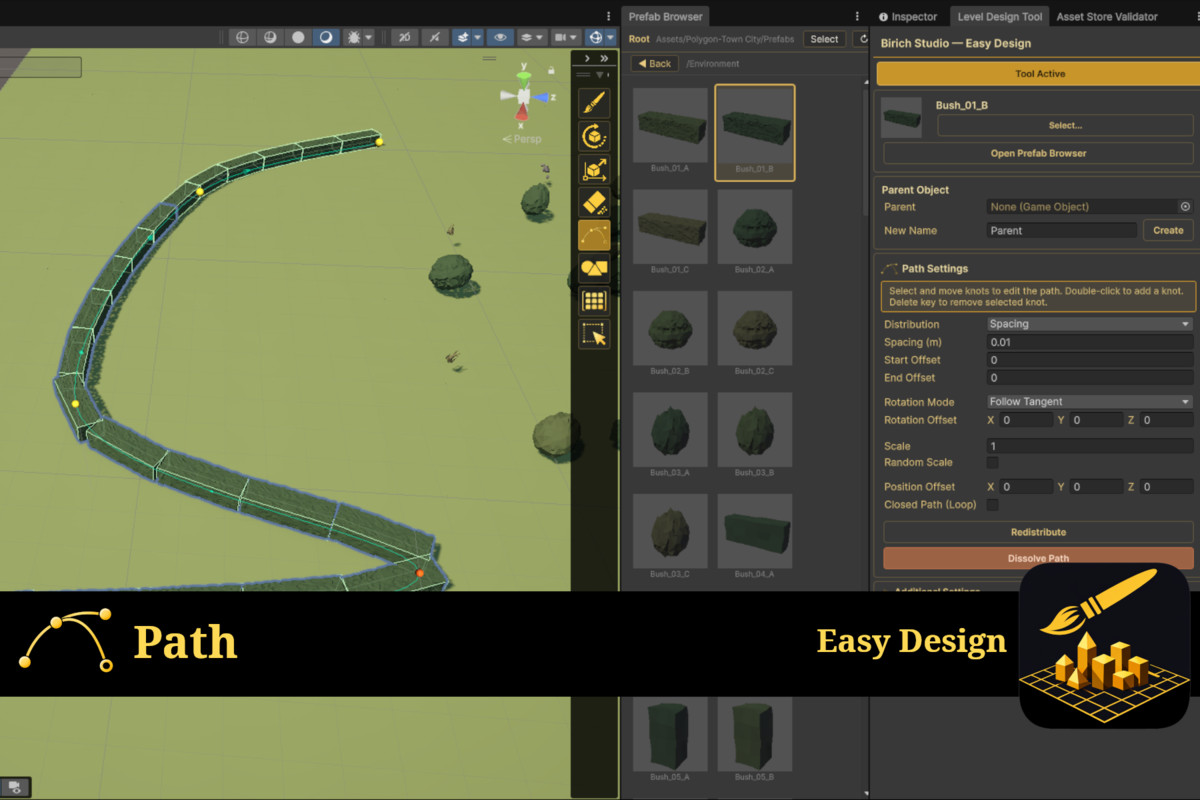Enable the Closed Path (Loop) checkbox
The height and width of the screenshot is (800, 1200).
point(993,505)
